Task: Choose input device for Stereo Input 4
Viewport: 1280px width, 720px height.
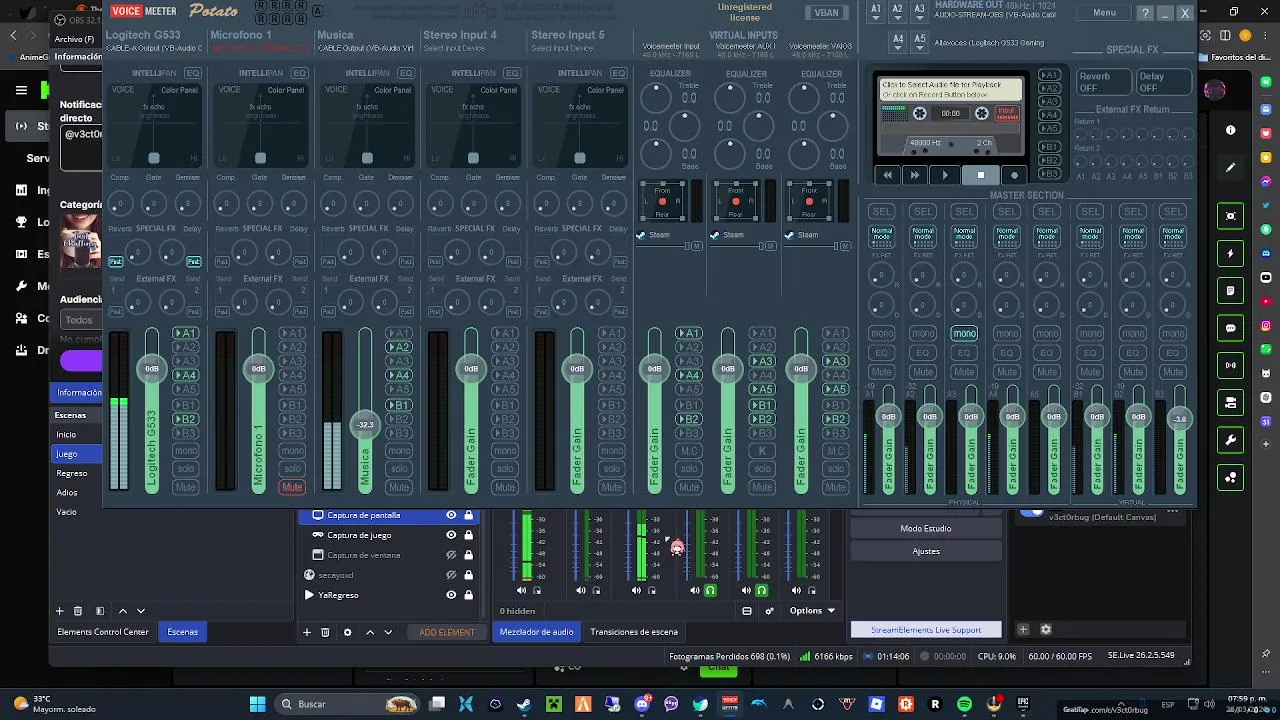Action: (x=459, y=48)
